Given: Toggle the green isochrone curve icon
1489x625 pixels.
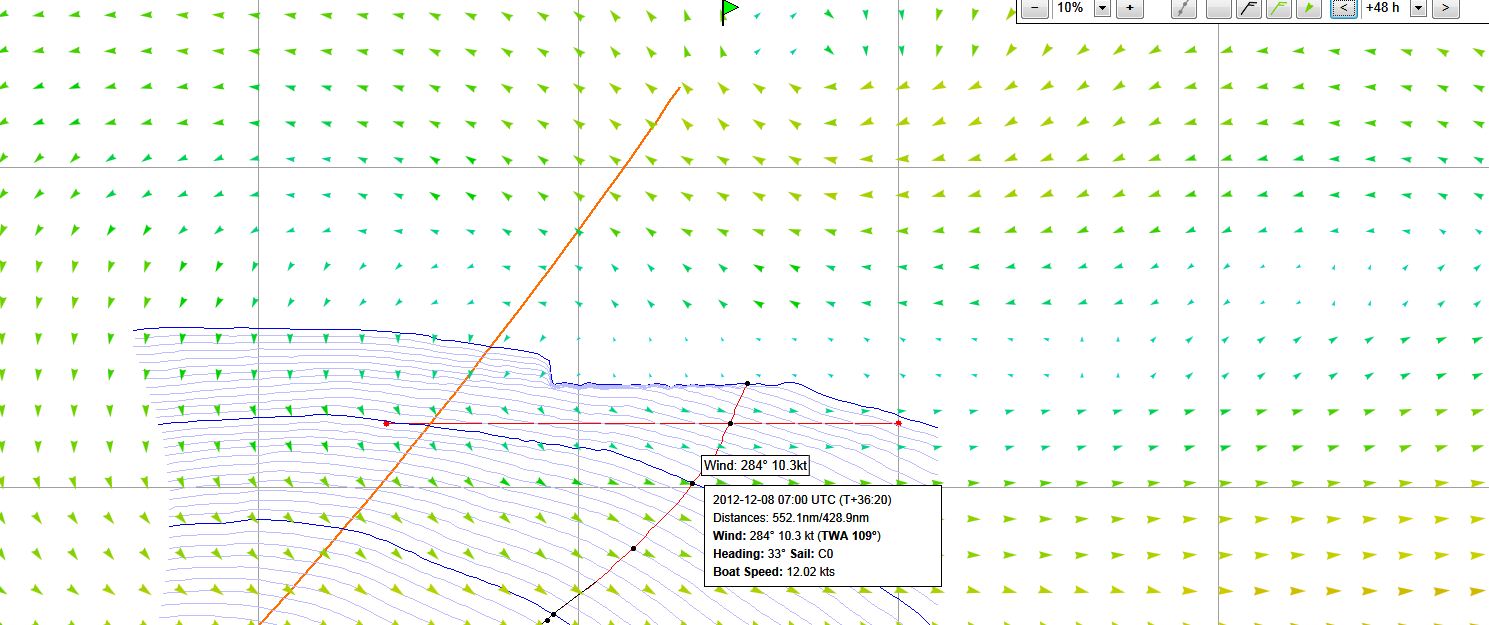Looking at the screenshot, I should click(1278, 8).
